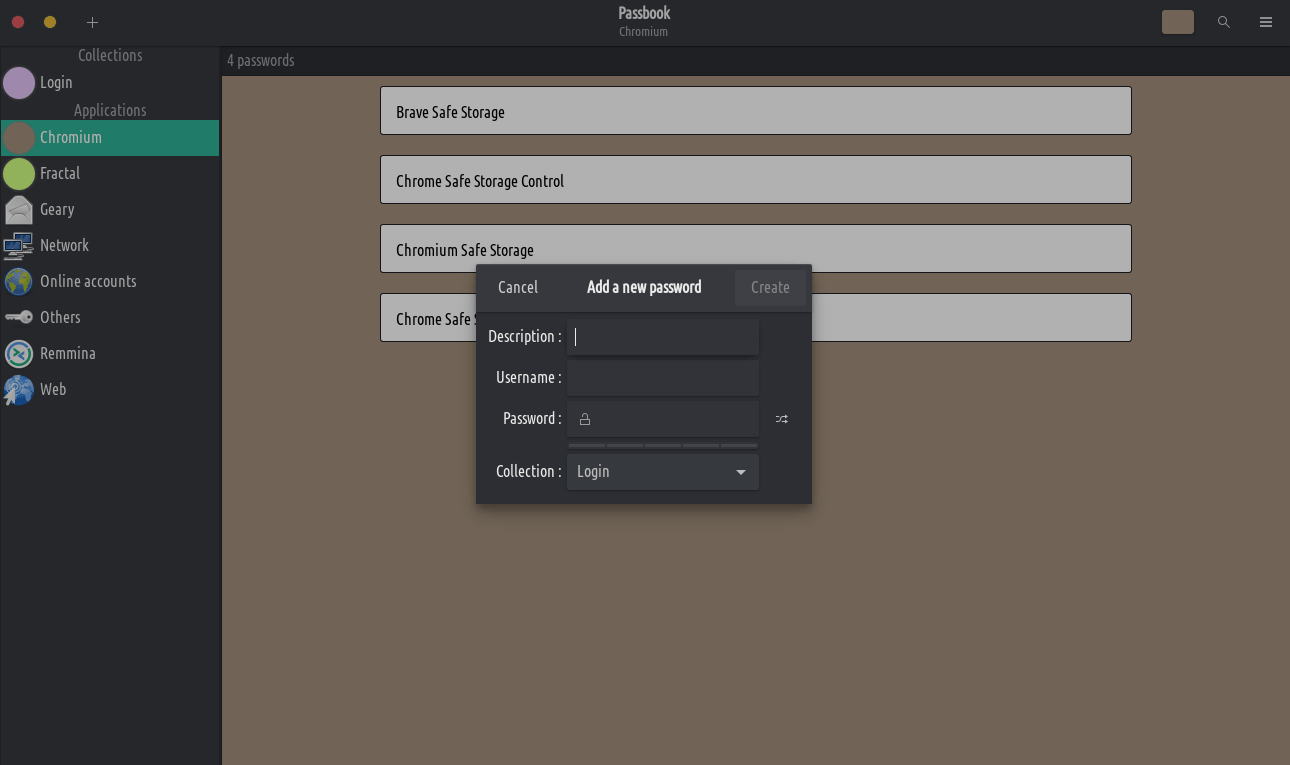Click the Online accounts globe icon
The width and height of the screenshot is (1290, 765).
19,282
